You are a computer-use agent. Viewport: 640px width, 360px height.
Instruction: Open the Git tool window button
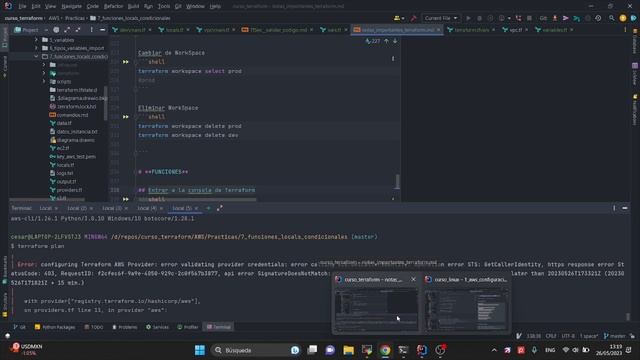pos(19,327)
